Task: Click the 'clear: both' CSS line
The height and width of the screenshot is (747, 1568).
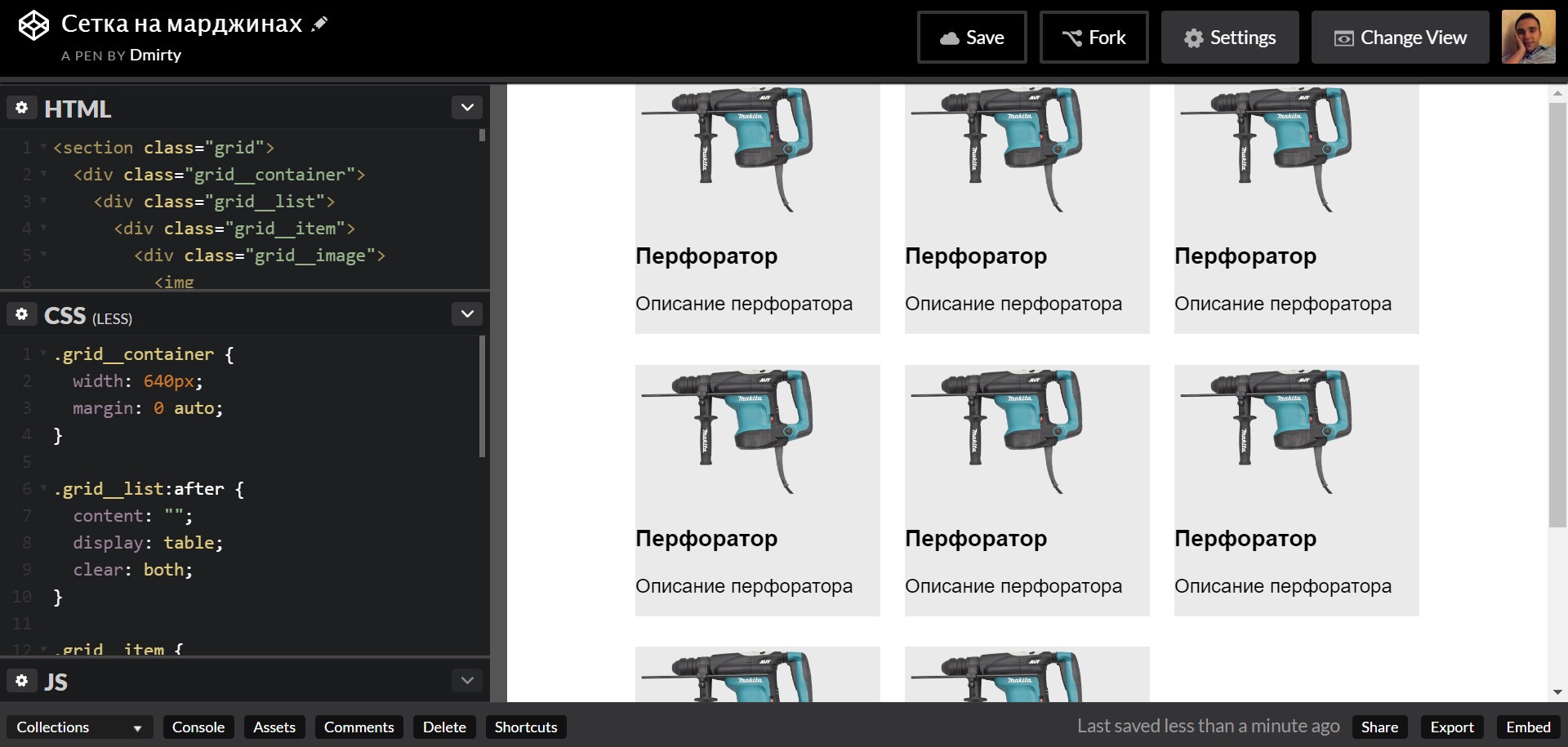Action: [133, 570]
